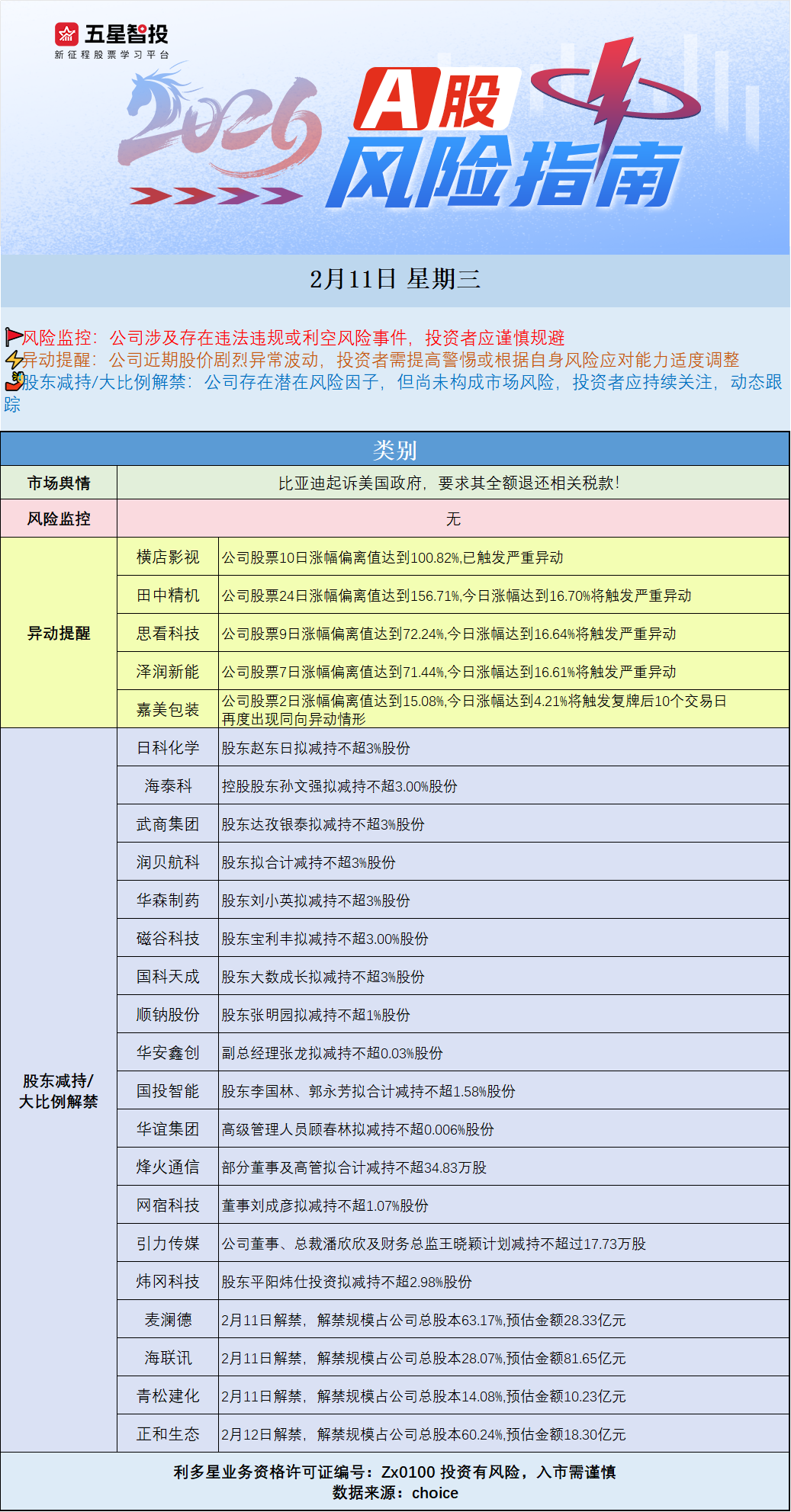791x1512 pixels.
Task: Click stock name 横店影视
Action: [168, 557]
